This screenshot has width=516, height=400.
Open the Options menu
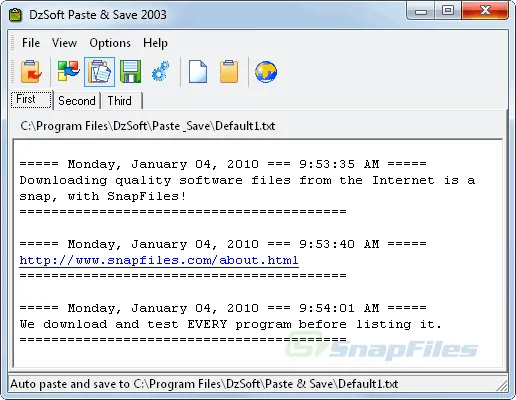click(110, 43)
